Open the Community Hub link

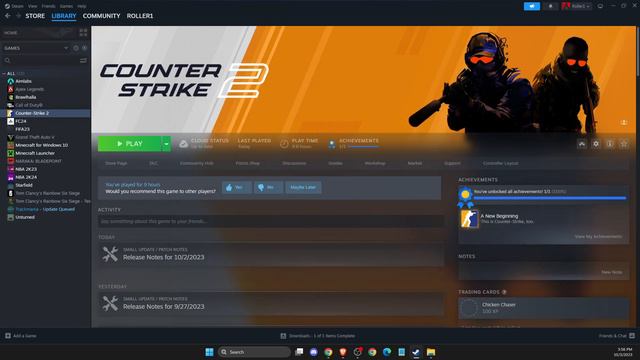pyautogui.click(x=197, y=163)
